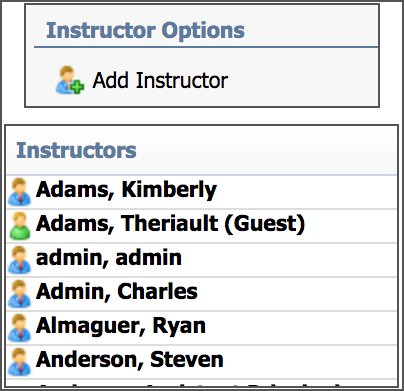Click the avatar icon beside admin, admin
This screenshot has height=391, width=404.
pos(19,260)
